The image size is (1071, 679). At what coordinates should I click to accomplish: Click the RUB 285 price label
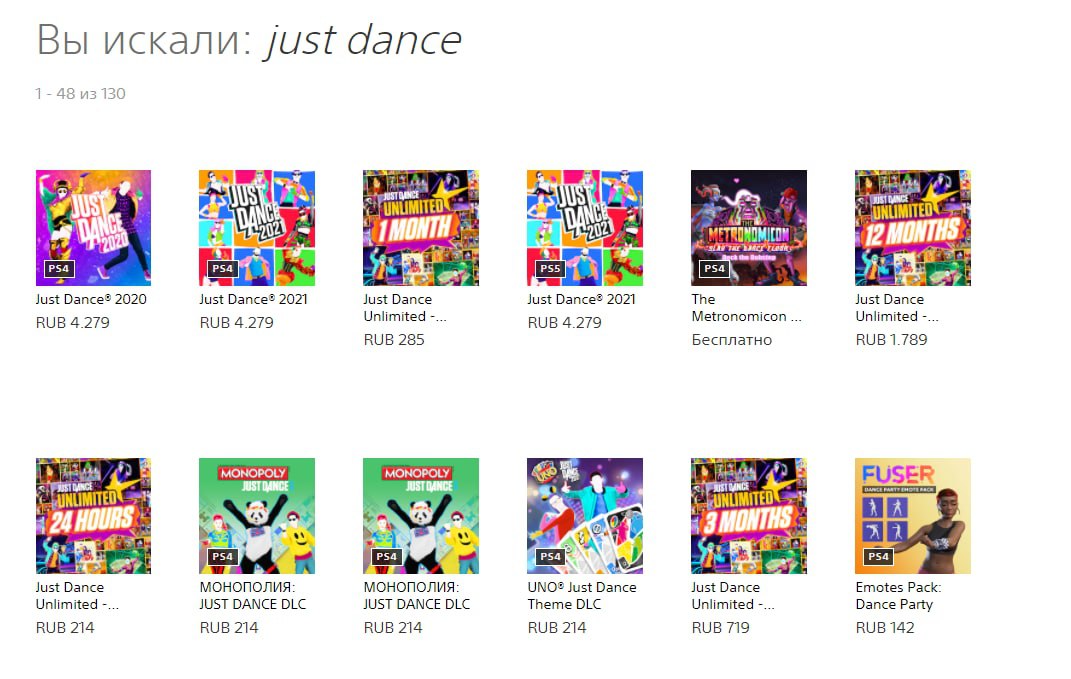(393, 340)
